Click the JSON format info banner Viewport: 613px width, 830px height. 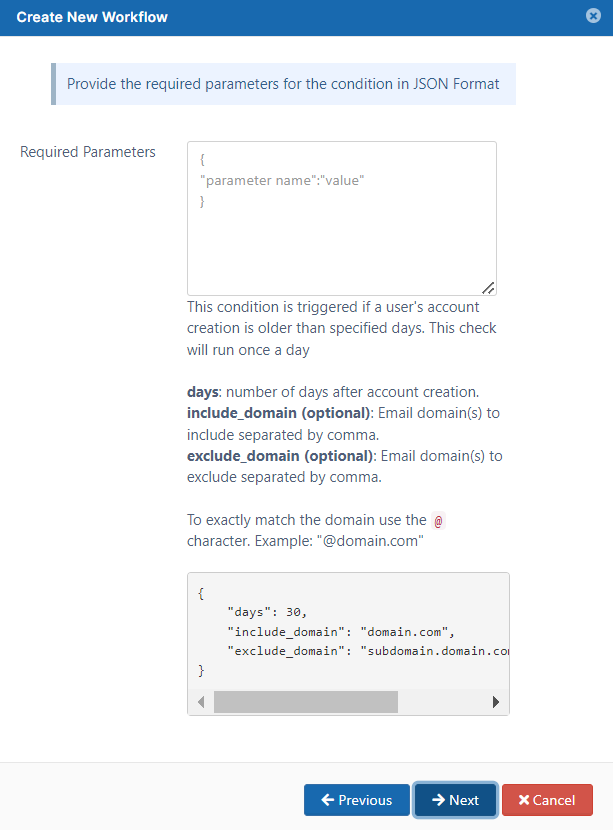(283, 84)
